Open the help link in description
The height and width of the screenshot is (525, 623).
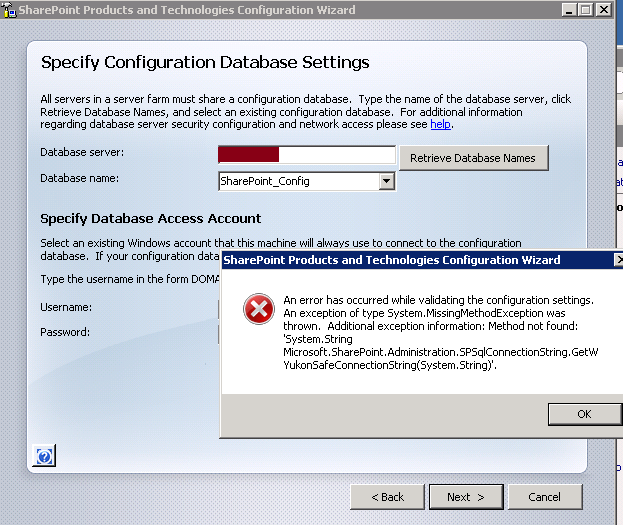pos(440,124)
